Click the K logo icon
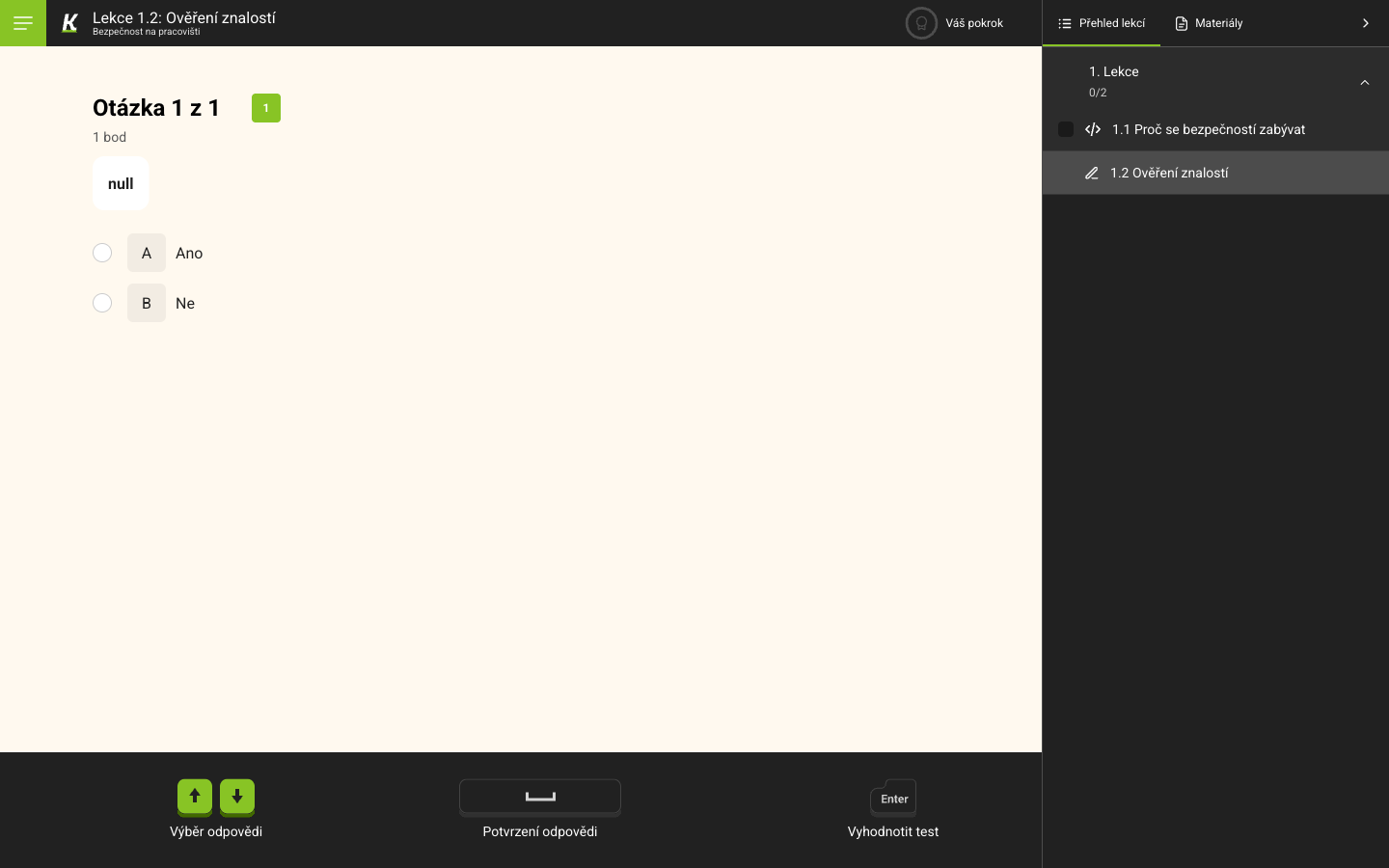1389x868 pixels. click(69, 23)
